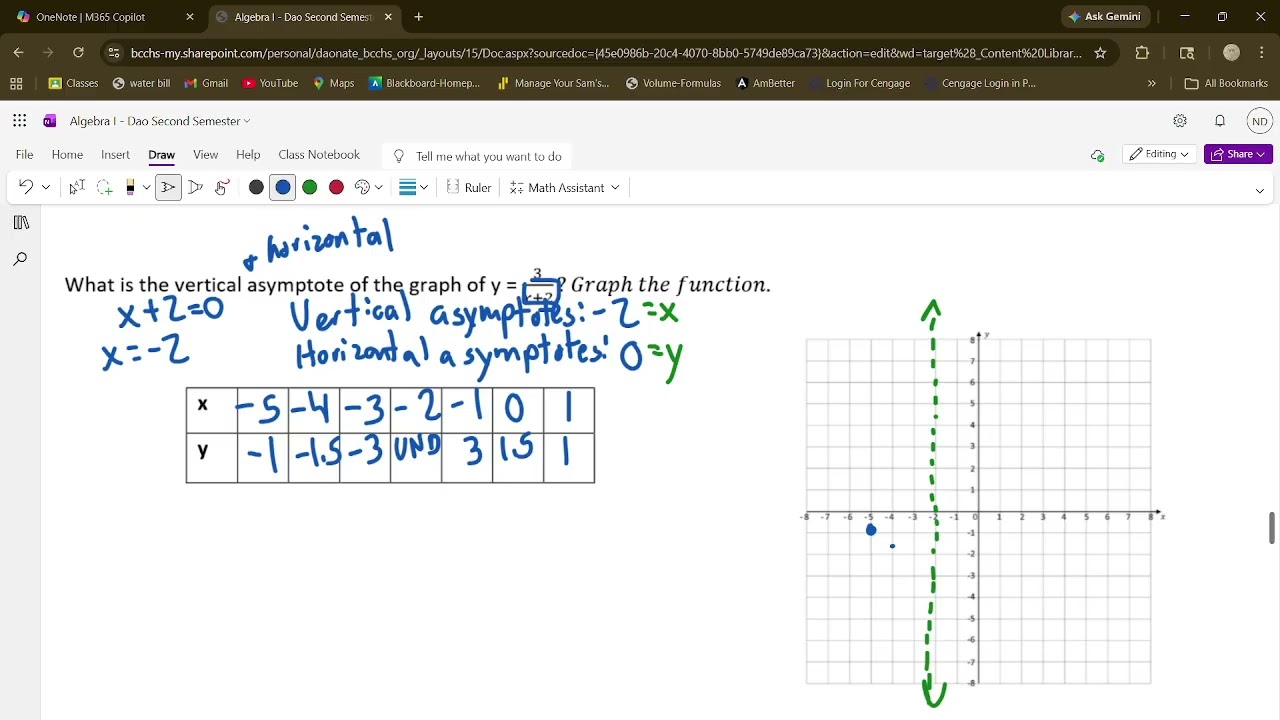
Task: Toggle Draw with Touch mode
Action: pos(222,187)
